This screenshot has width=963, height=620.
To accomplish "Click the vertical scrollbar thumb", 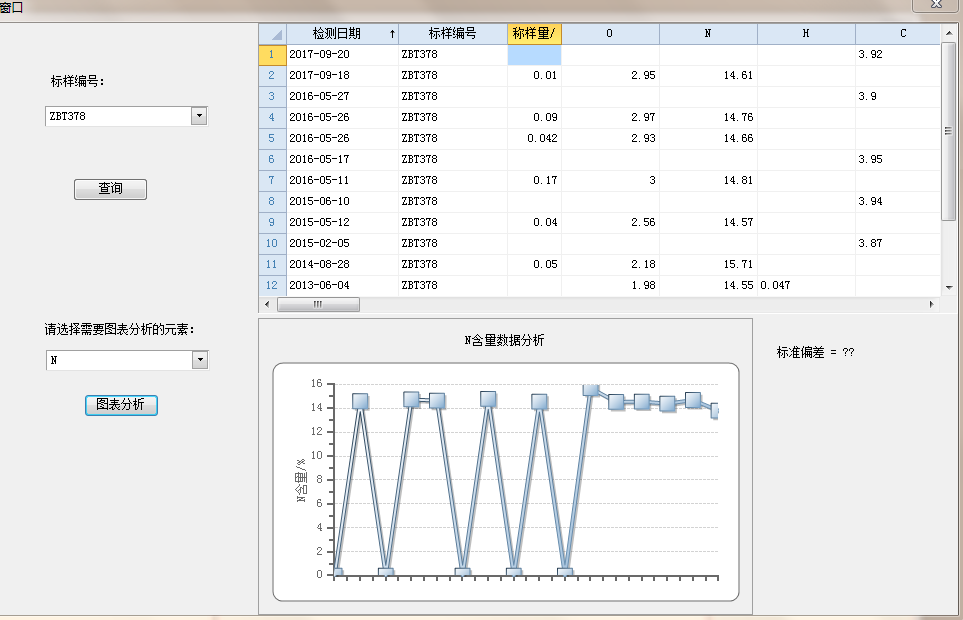I will click(949, 131).
